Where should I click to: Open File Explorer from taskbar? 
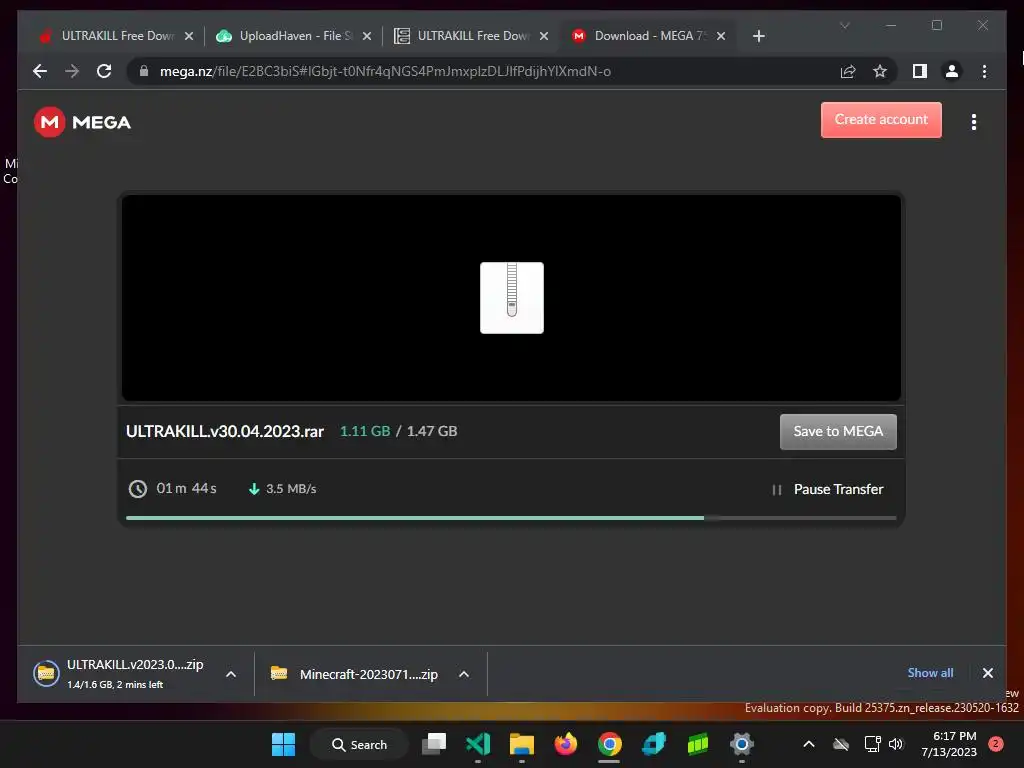coord(522,744)
